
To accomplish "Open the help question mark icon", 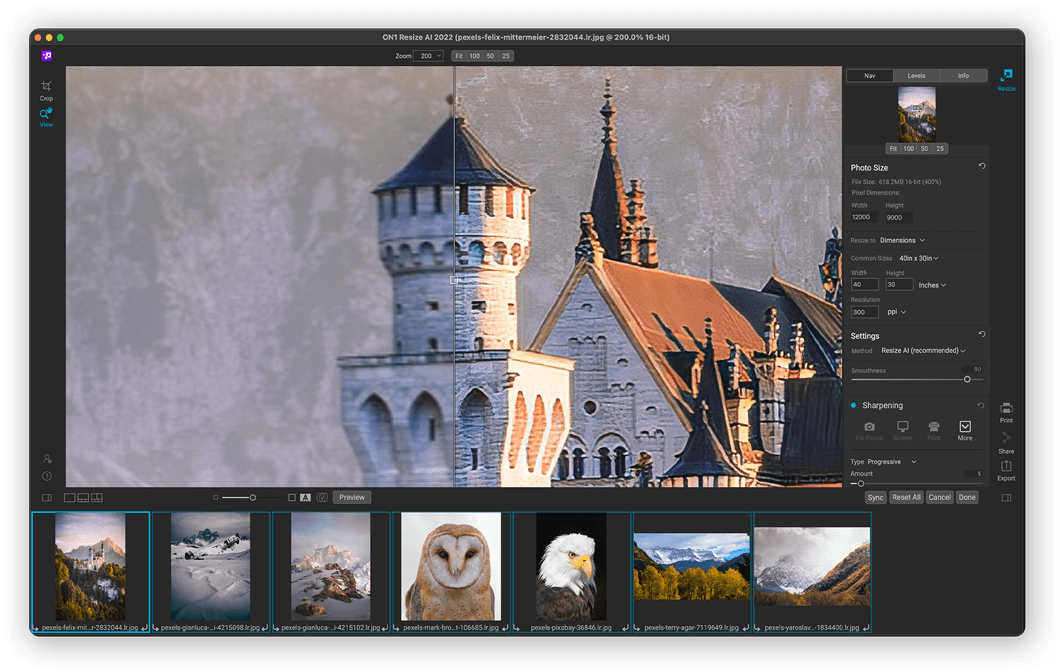I will point(46,476).
